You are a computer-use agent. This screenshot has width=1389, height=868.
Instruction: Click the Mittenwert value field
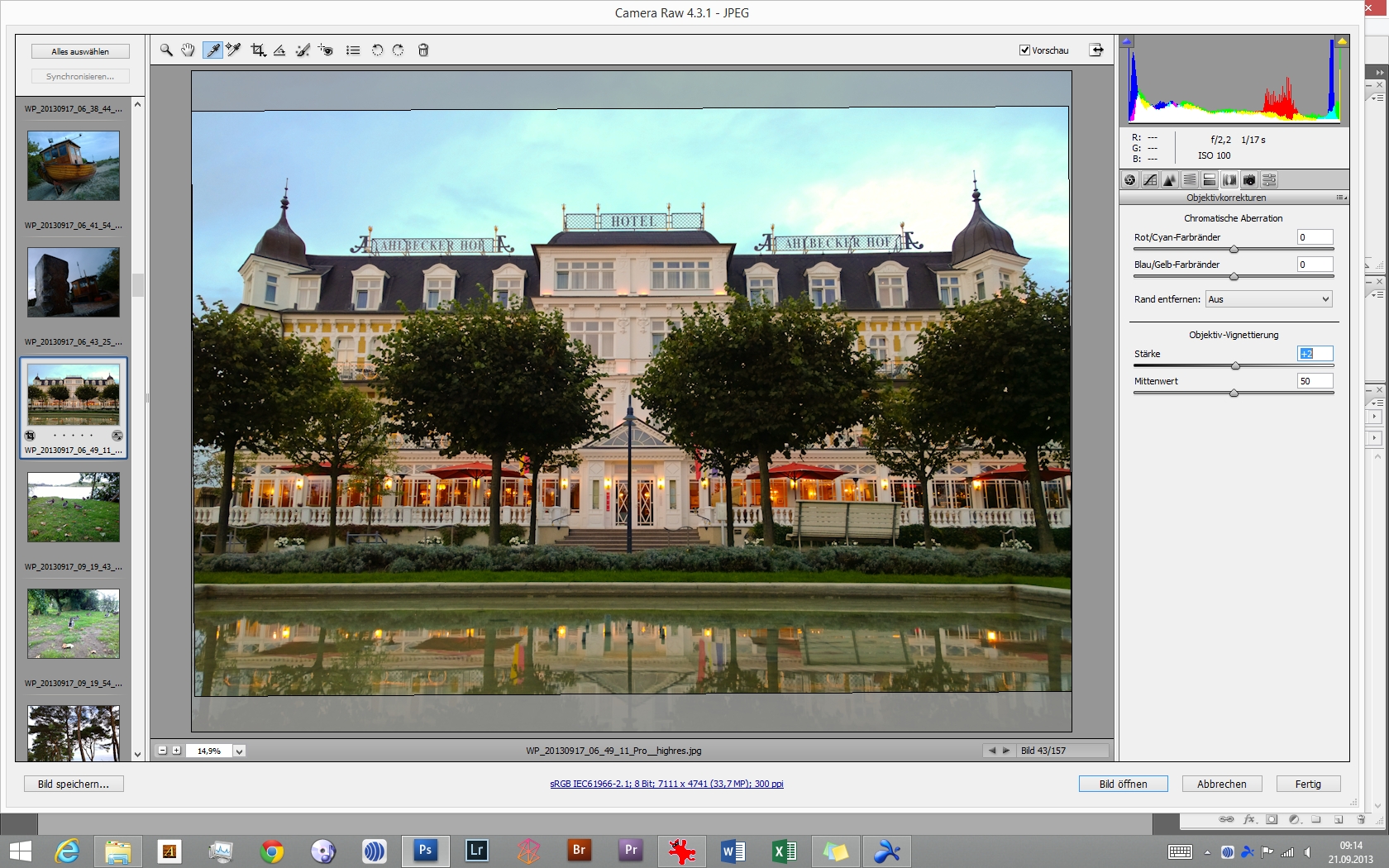click(1315, 381)
